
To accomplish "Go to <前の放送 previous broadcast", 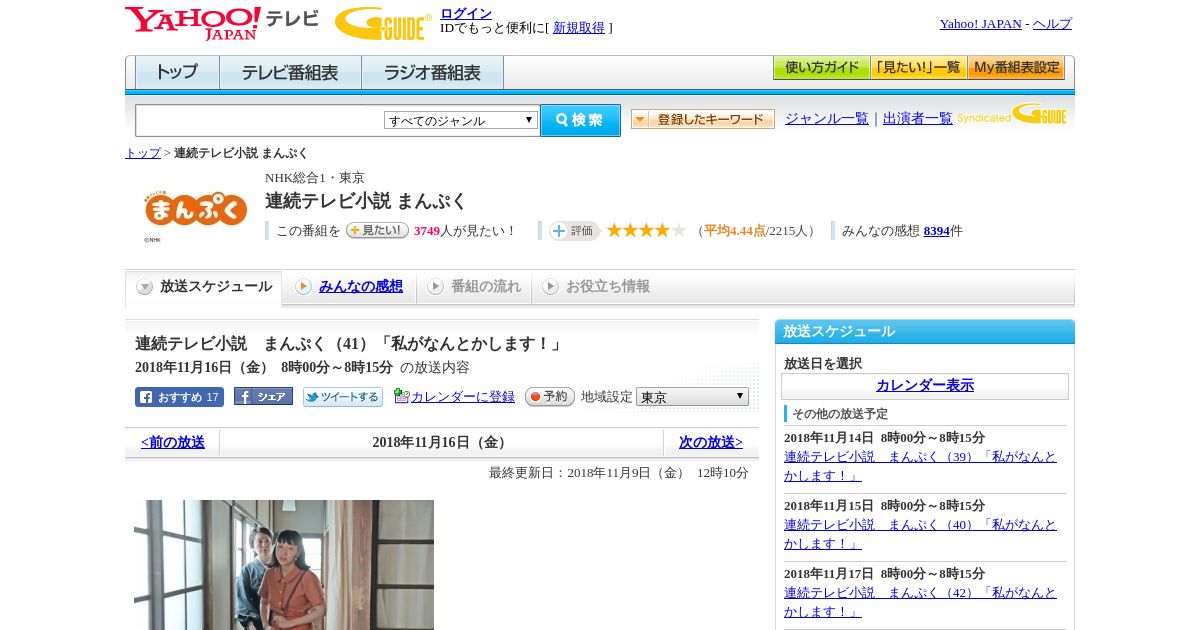I will tap(173, 442).
